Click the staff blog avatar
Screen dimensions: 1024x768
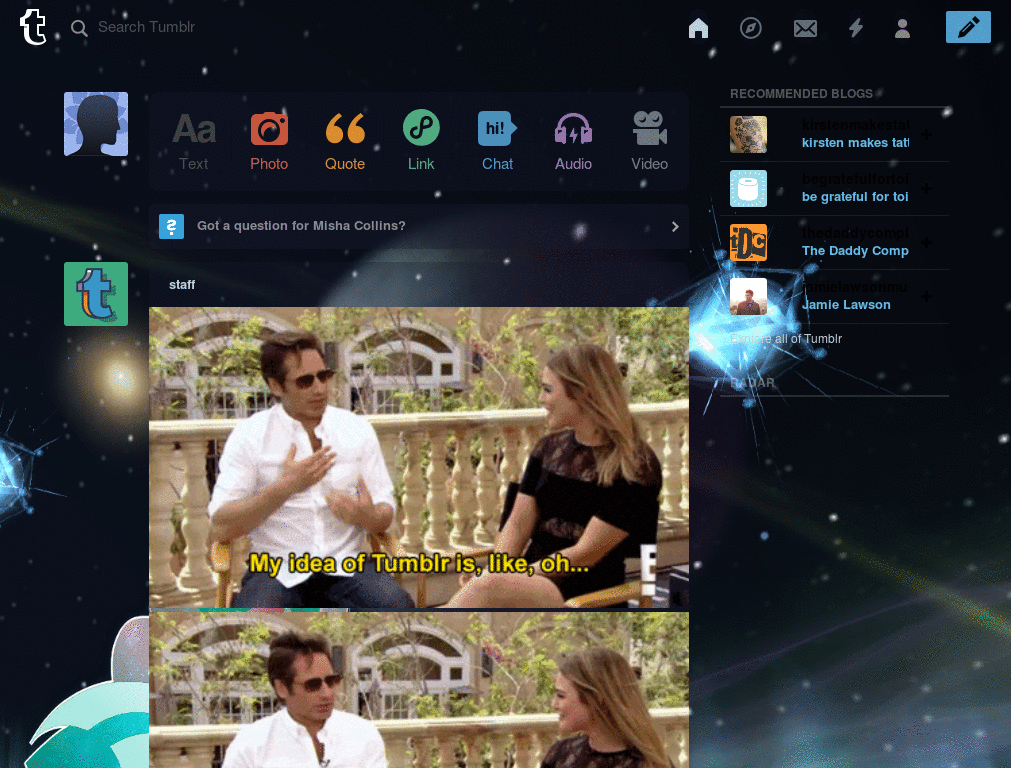click(96, 294)
